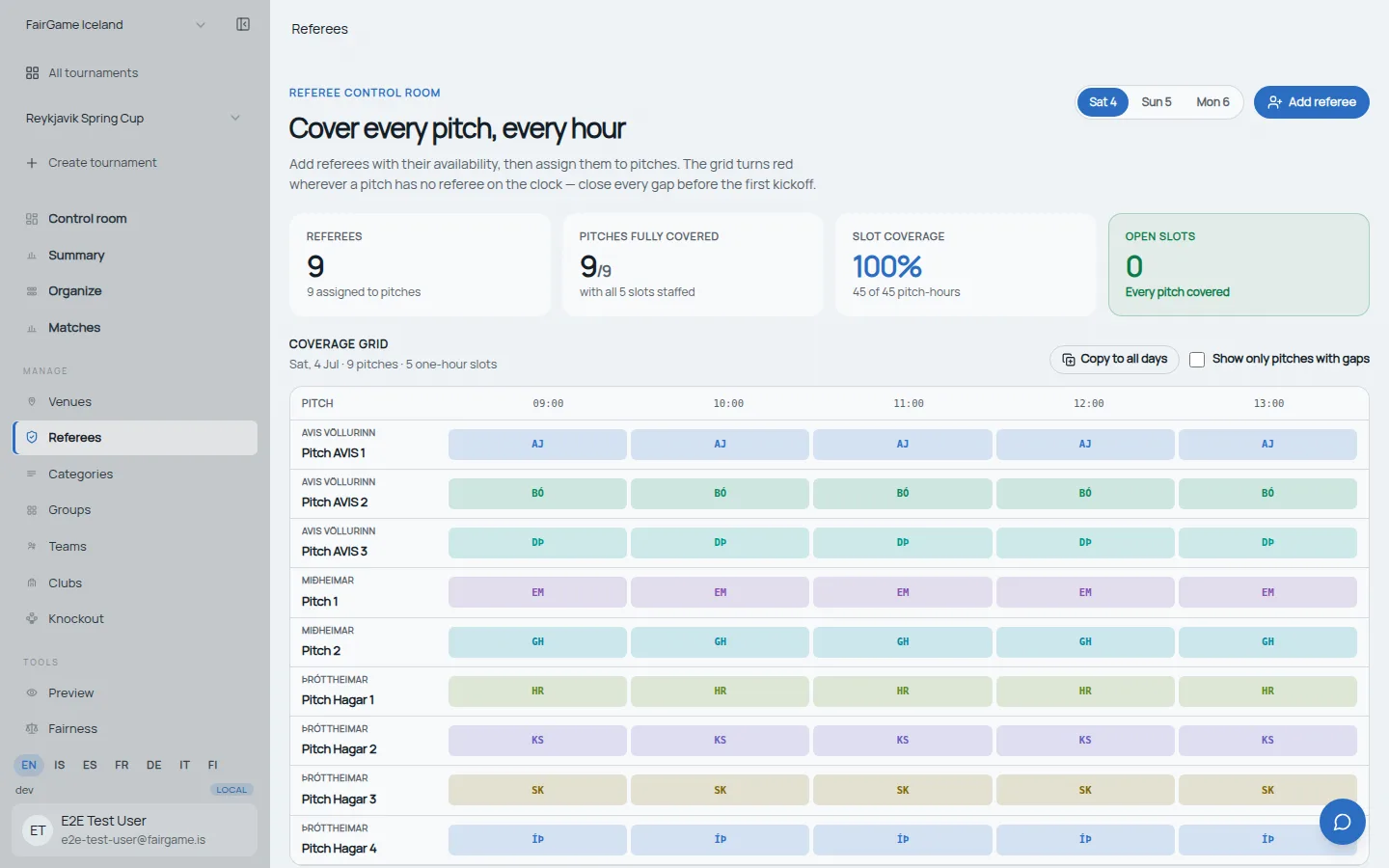The image size is (1389, 868).
Task: Click Copy to all days button
Action: coord(1114,360)
